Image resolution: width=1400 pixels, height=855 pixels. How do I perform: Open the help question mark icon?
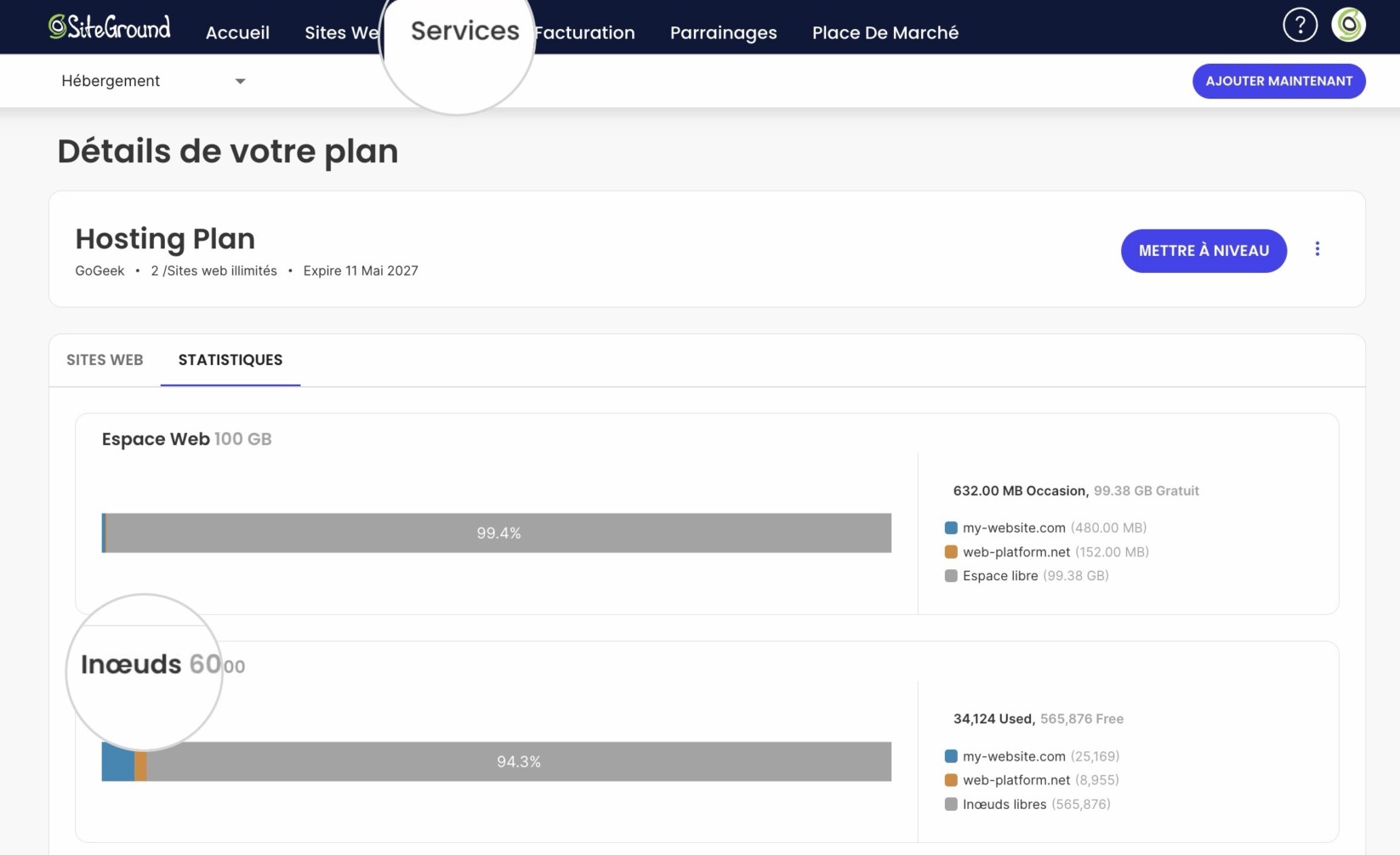click(x=1300, y=25)
